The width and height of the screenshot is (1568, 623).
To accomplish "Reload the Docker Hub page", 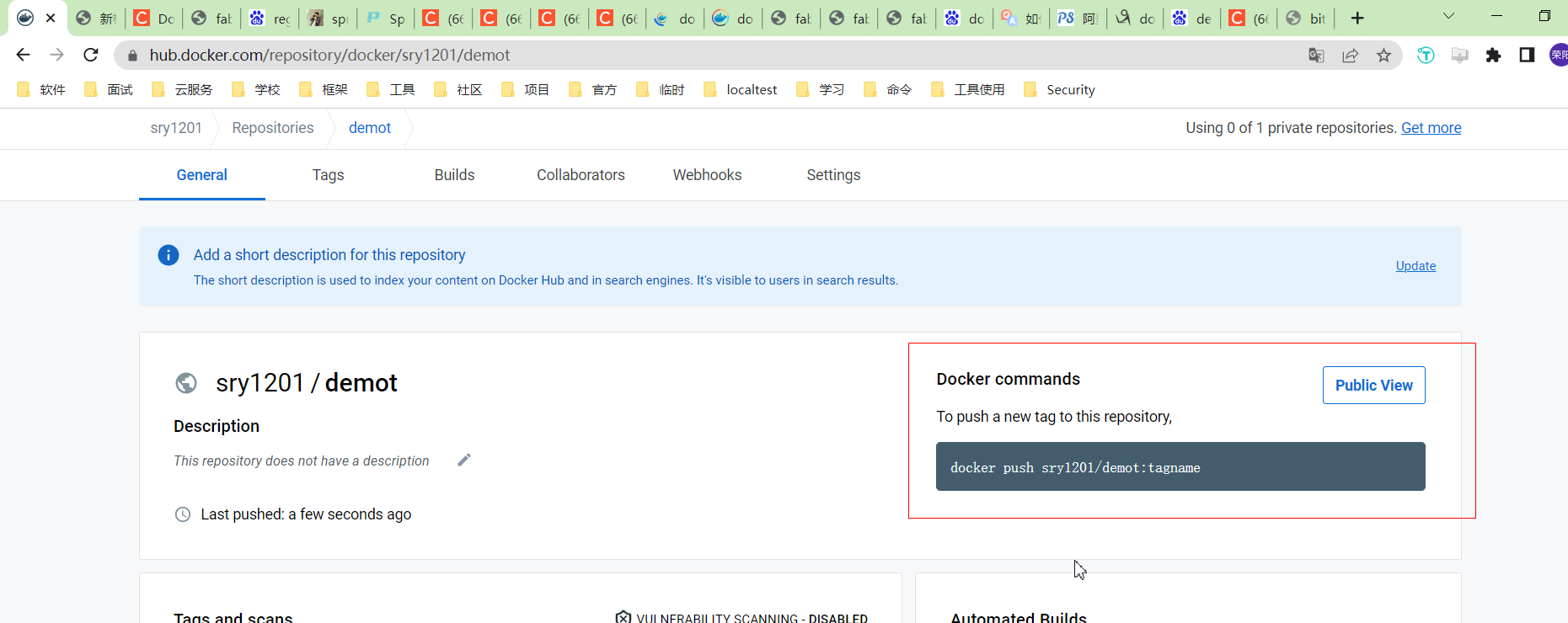I will point(91,55).
